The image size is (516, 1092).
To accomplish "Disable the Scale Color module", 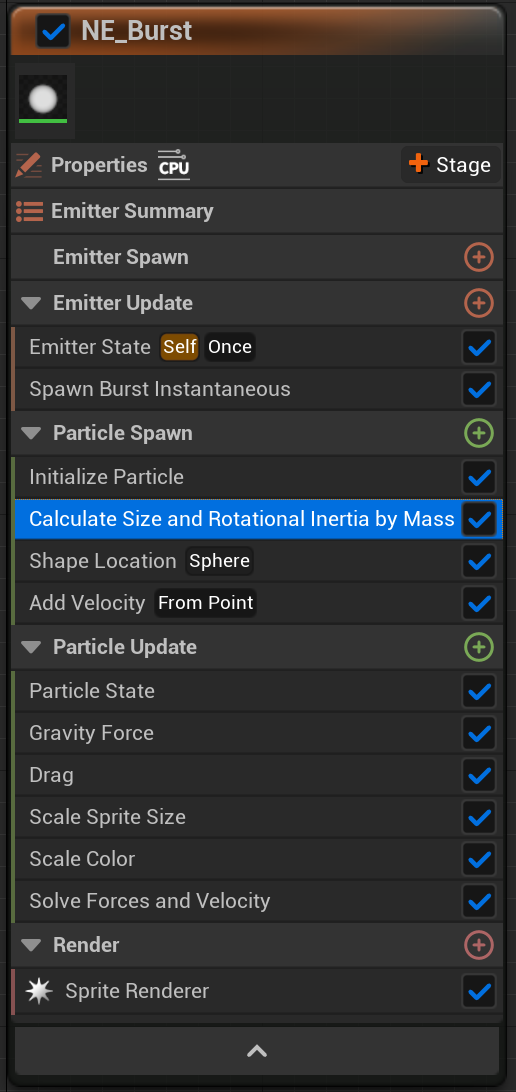I will 479,859.
